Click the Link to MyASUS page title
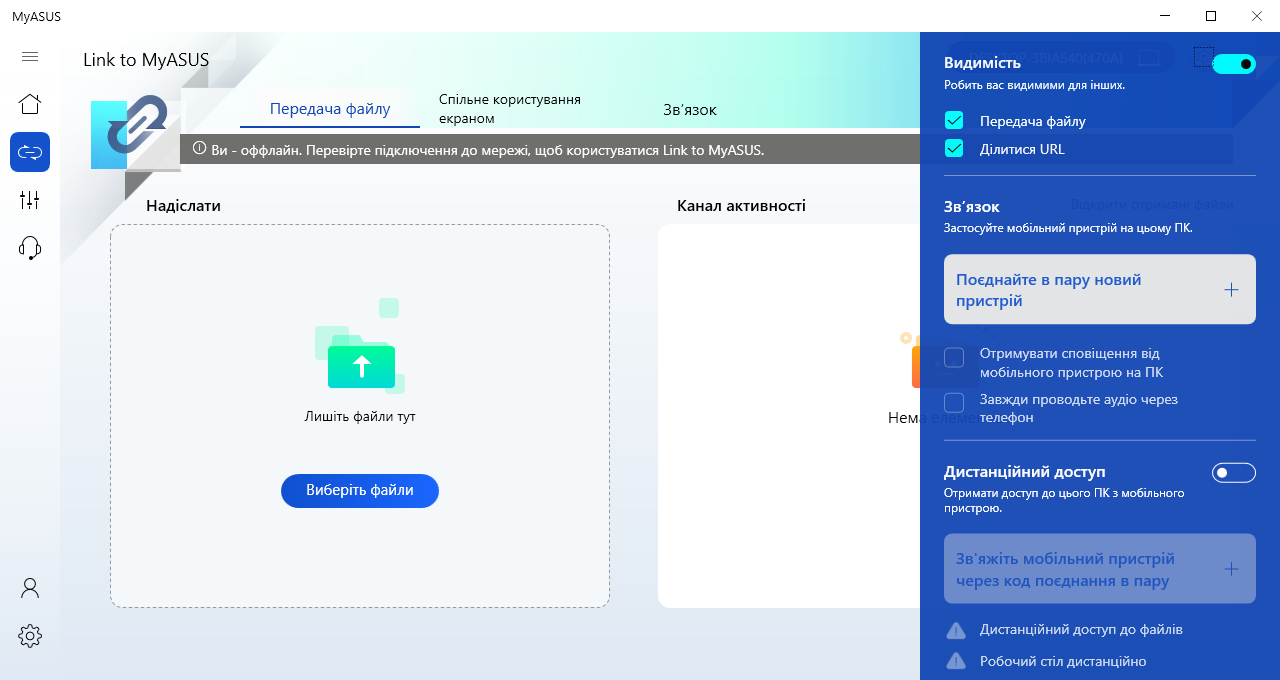Viewport: 1280px width, 680px height. [x=146, y=60]
